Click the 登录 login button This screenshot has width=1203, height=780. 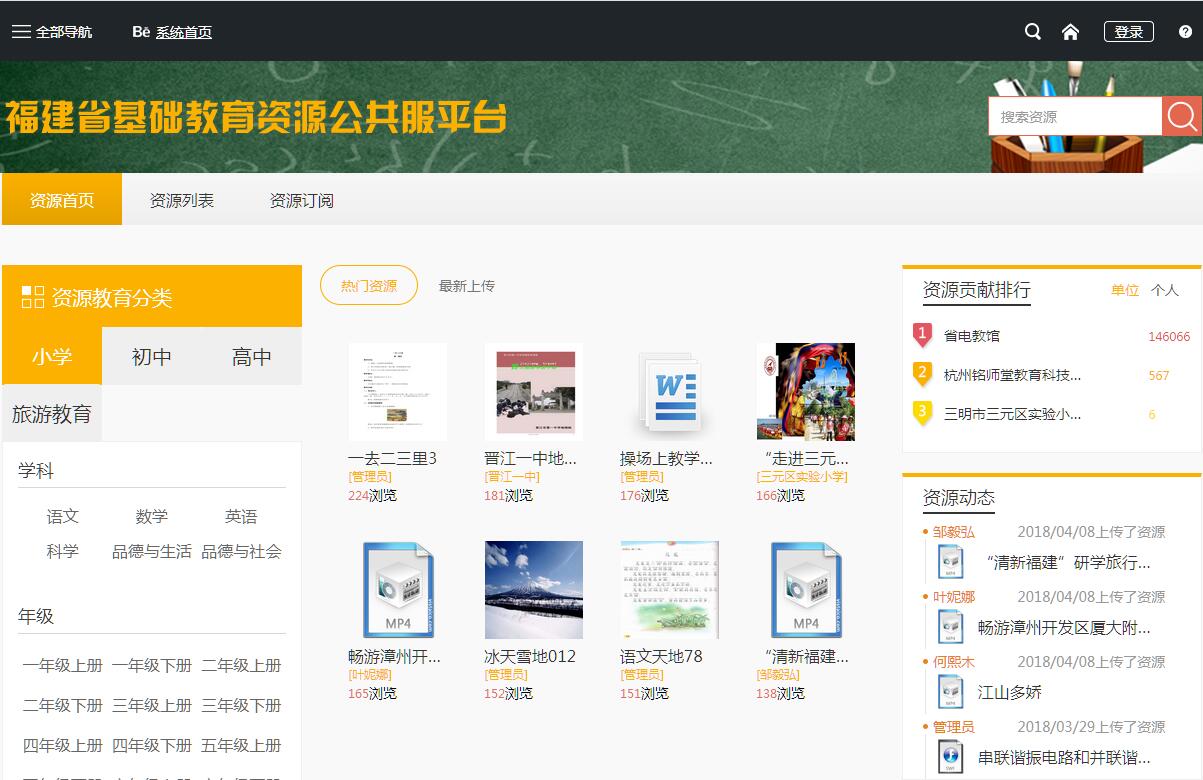[1129, 32]
